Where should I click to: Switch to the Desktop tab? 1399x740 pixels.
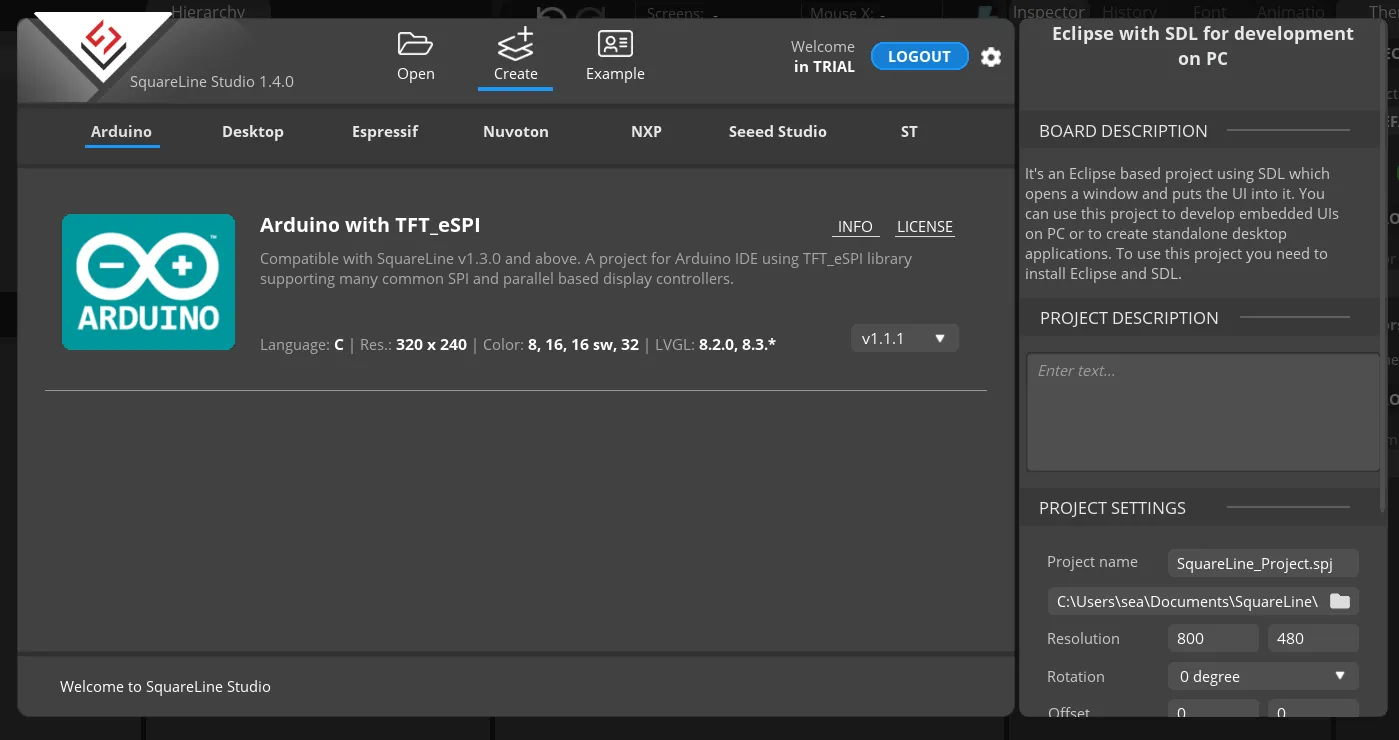253,132
